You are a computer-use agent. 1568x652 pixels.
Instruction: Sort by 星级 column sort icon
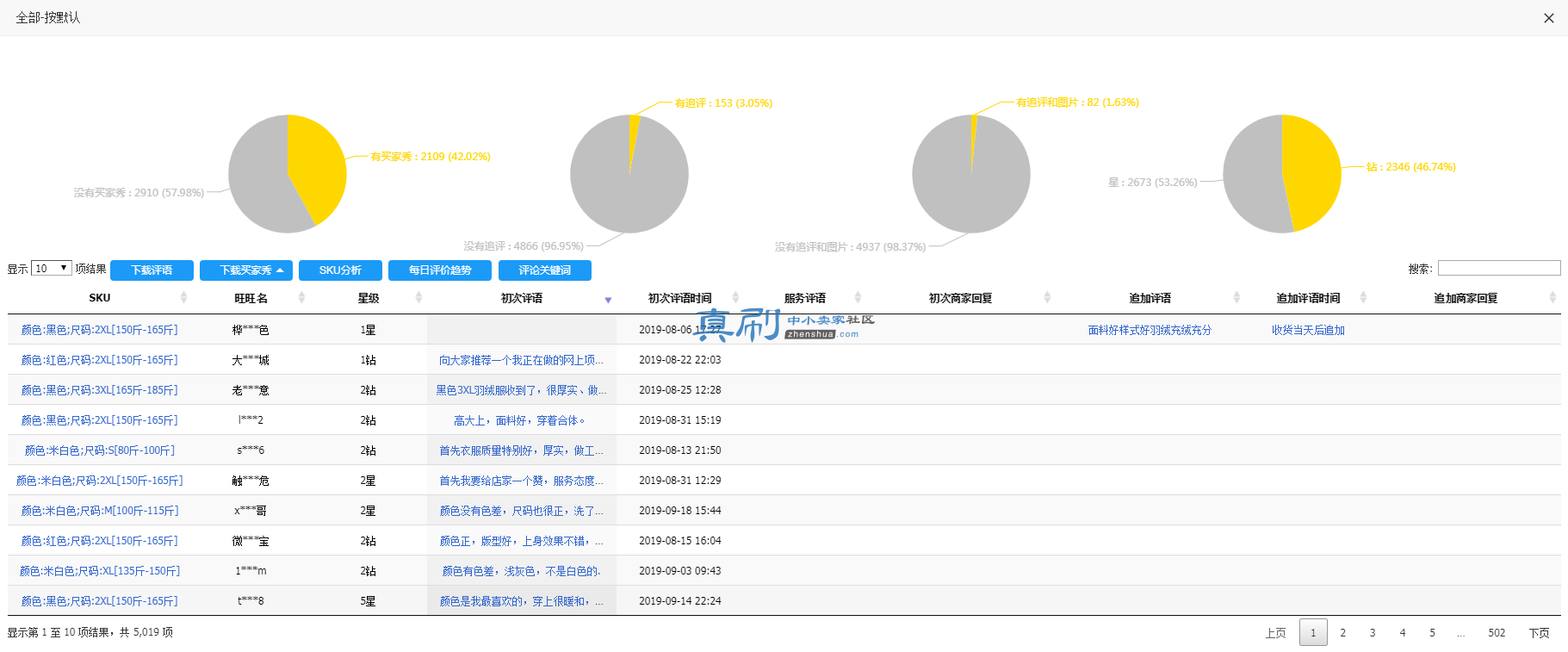point(418,297)
